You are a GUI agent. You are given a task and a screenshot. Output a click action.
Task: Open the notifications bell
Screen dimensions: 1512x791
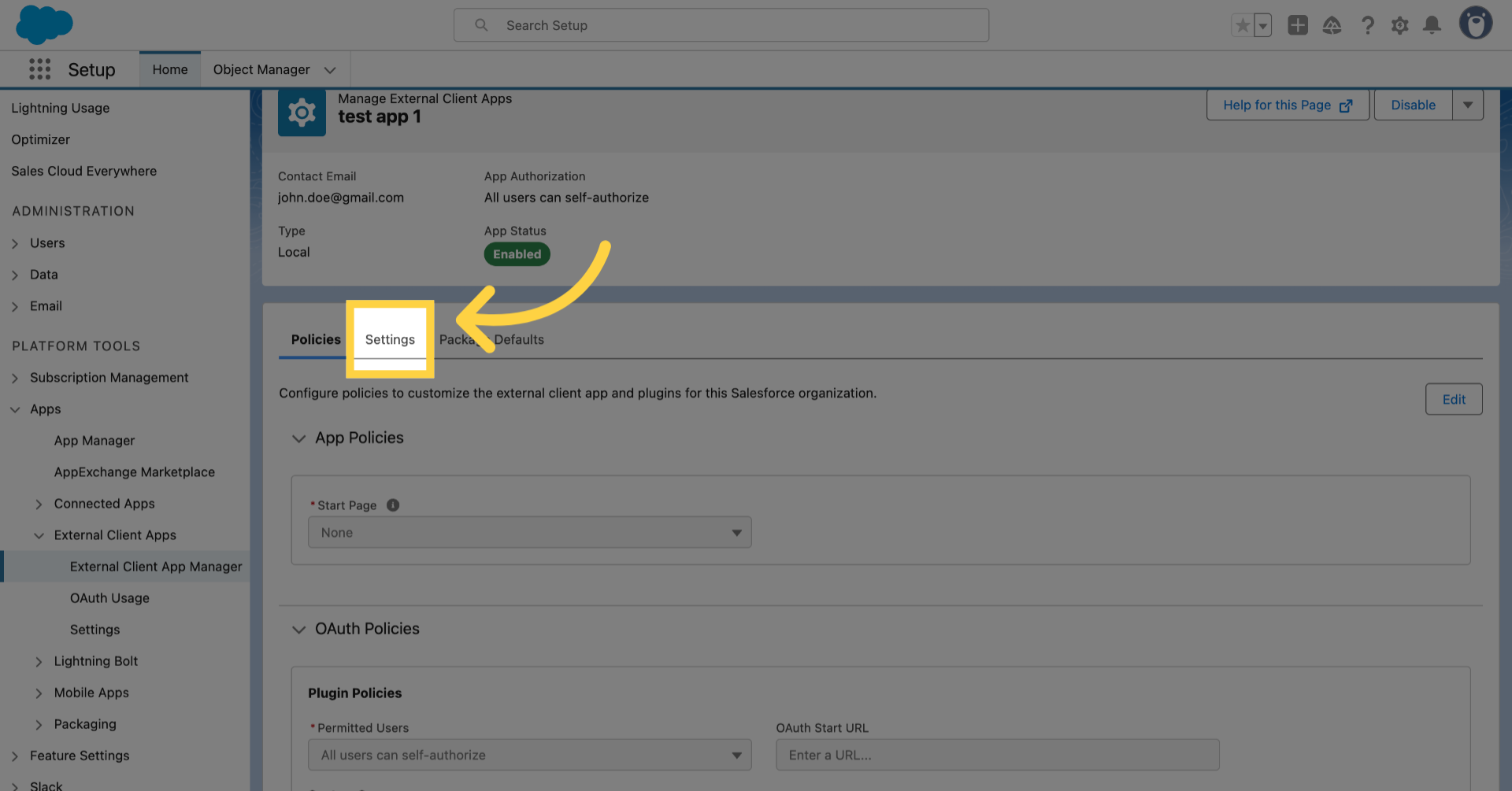[1432, 25]
